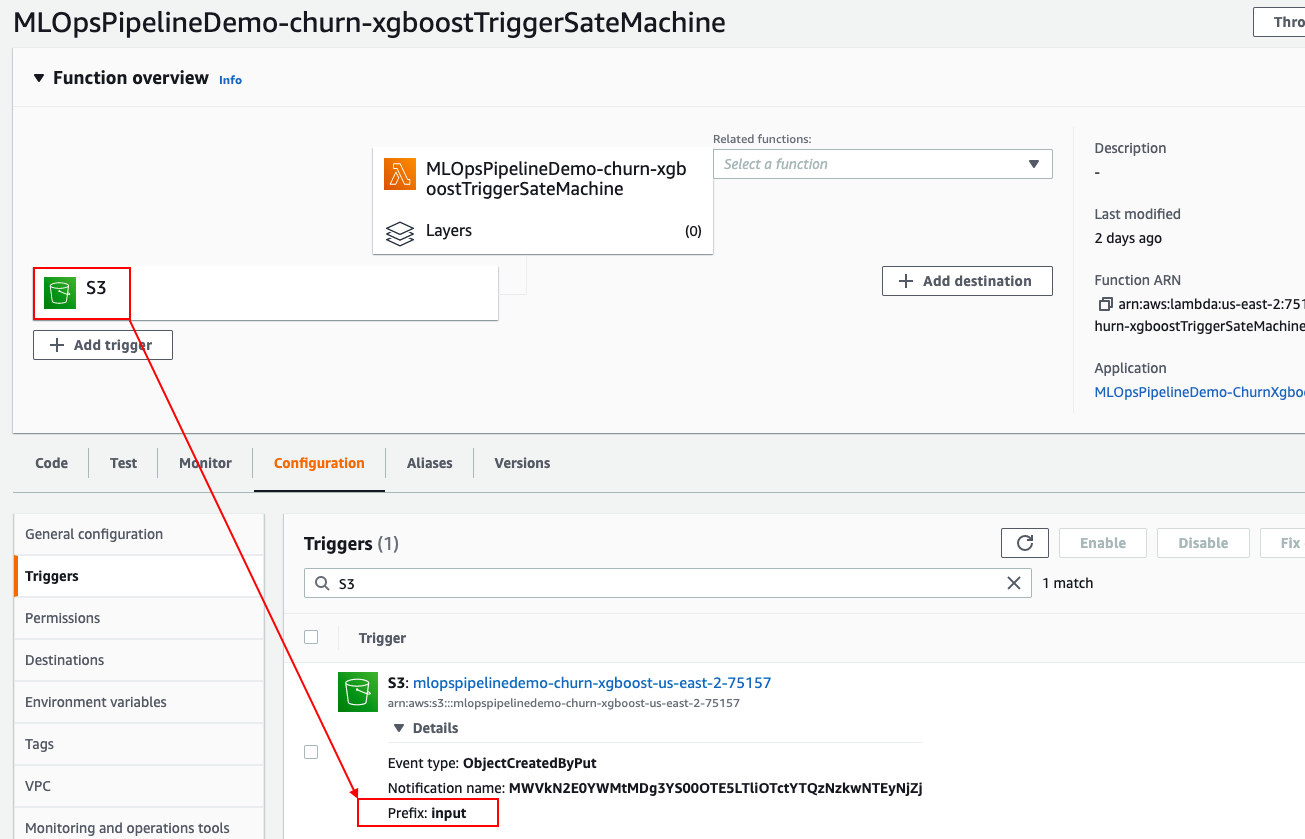This screenshot has height=839, width=1305.
Task: Click the Layers row in function card
Action: (x=543, y=231)
